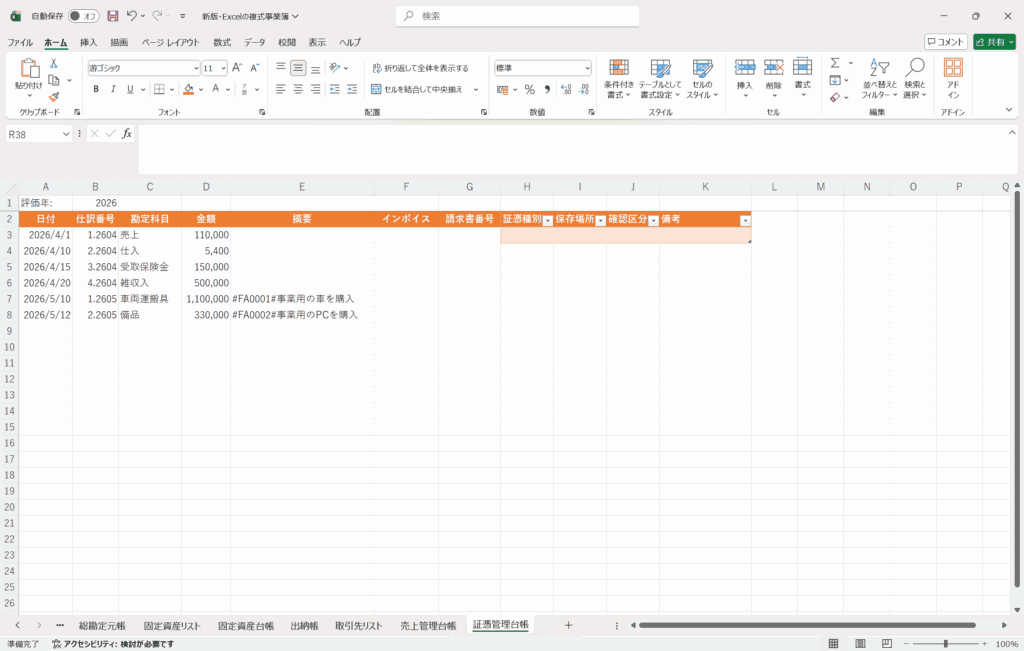Toggle italic formatting
This screenshot has width=1024, height=651.
click(114, 89)
